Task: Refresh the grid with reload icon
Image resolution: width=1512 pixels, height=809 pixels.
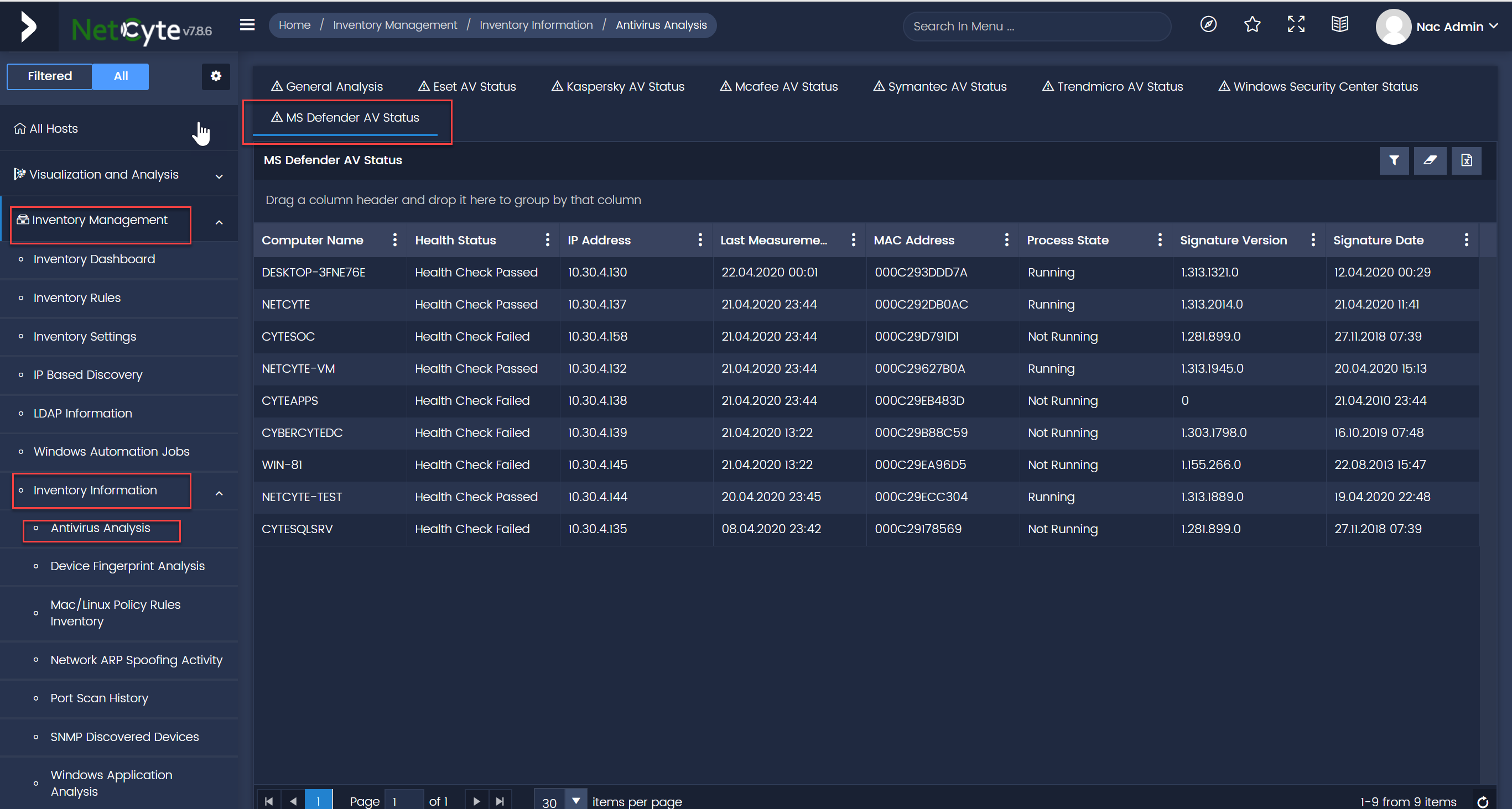Action: click(1483, 802)
